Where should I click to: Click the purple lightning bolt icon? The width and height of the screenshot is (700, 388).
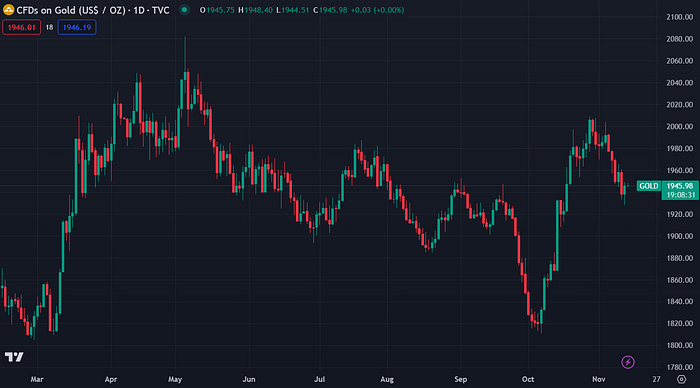click(x=628, y=362)
